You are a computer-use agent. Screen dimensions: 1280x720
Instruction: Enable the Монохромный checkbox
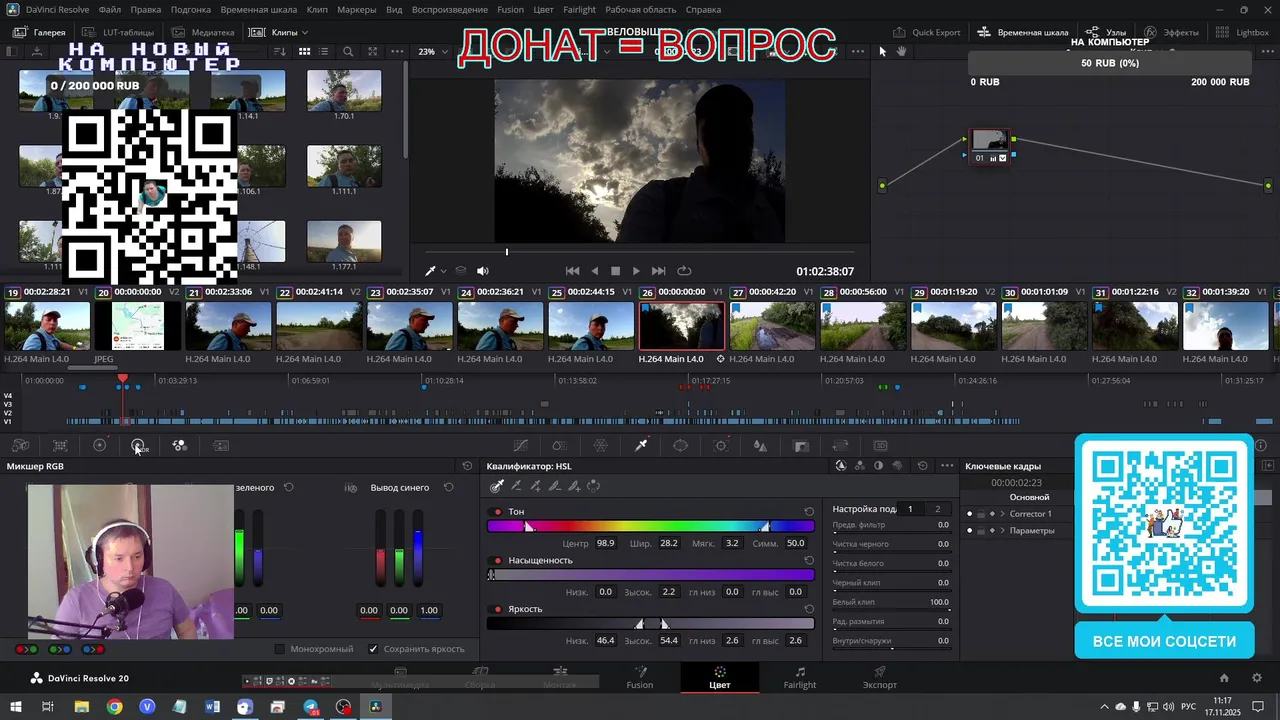280,649
